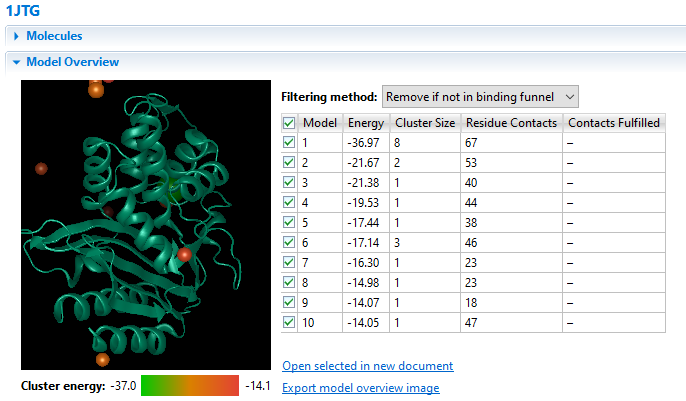The image size is (686, 401).
Task: Click energy value -17.14
Action: pyautogui.click(x=363, y=243)
